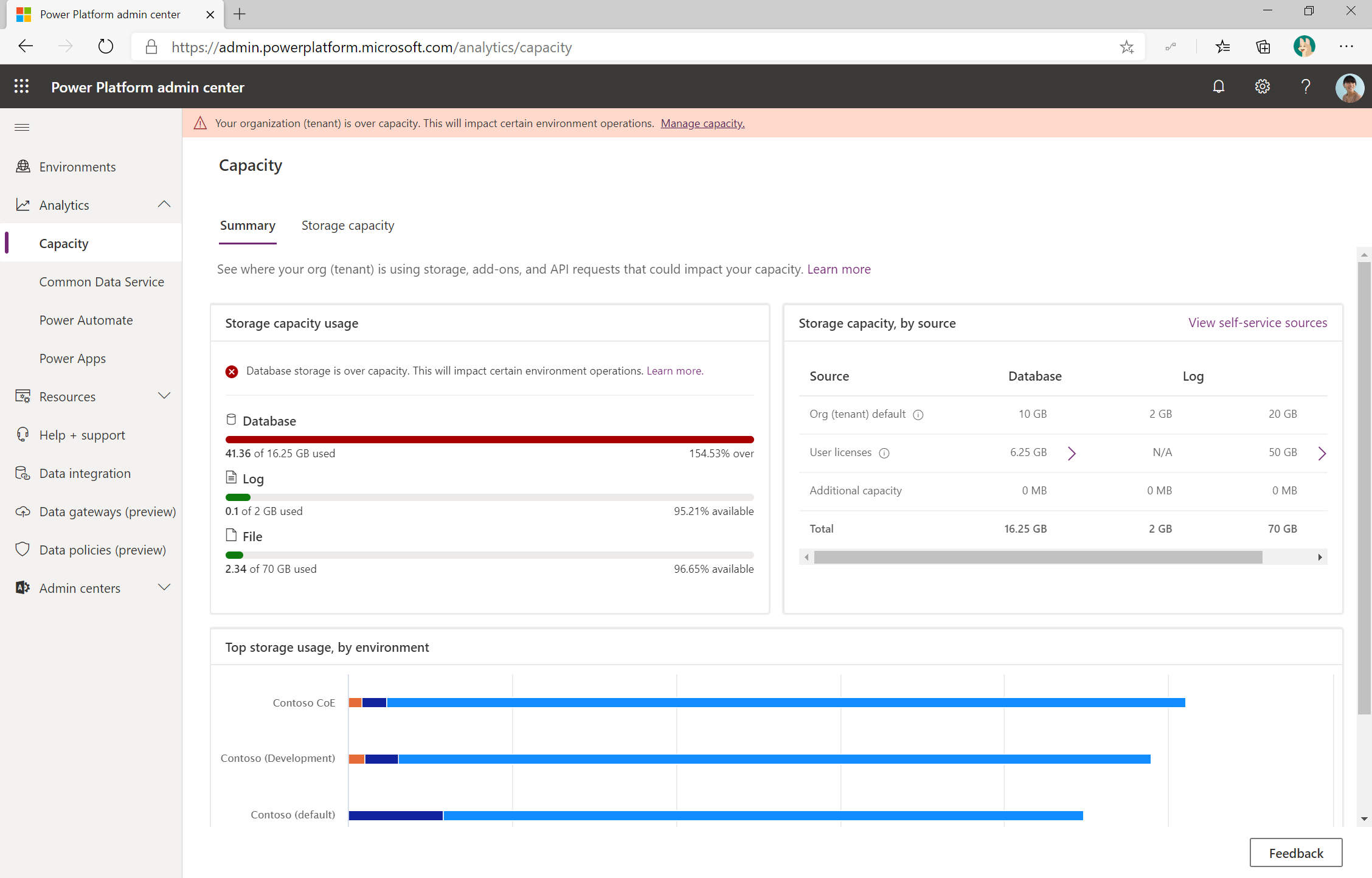Click the Analytics icon in sidebar
Image resolution: width=1372 pixels, height=878 pixels.
pos(22,204)
